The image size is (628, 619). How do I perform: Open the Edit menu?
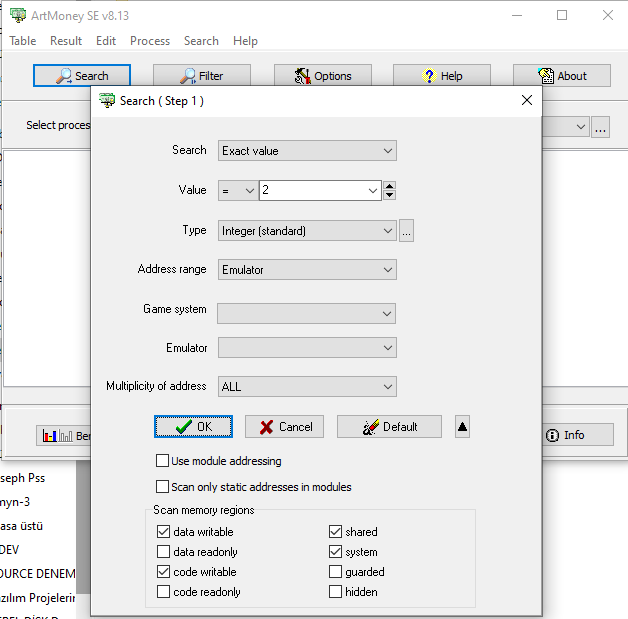click(x=106, y=41)
